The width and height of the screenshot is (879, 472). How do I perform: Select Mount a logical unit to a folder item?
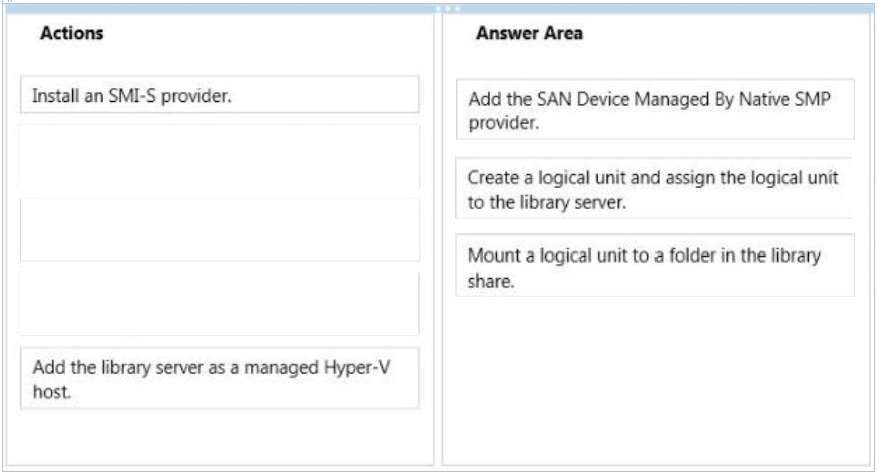coord(655,266)
